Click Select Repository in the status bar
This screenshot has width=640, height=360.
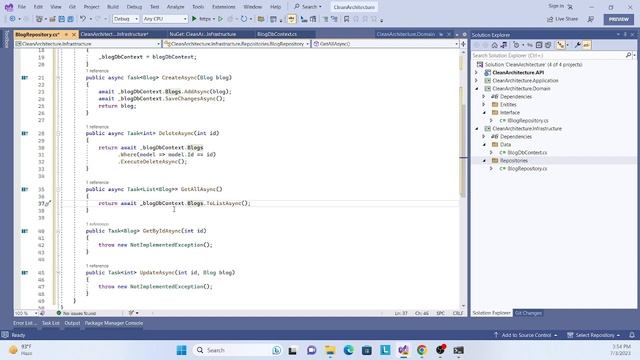(x=594, y=335)
